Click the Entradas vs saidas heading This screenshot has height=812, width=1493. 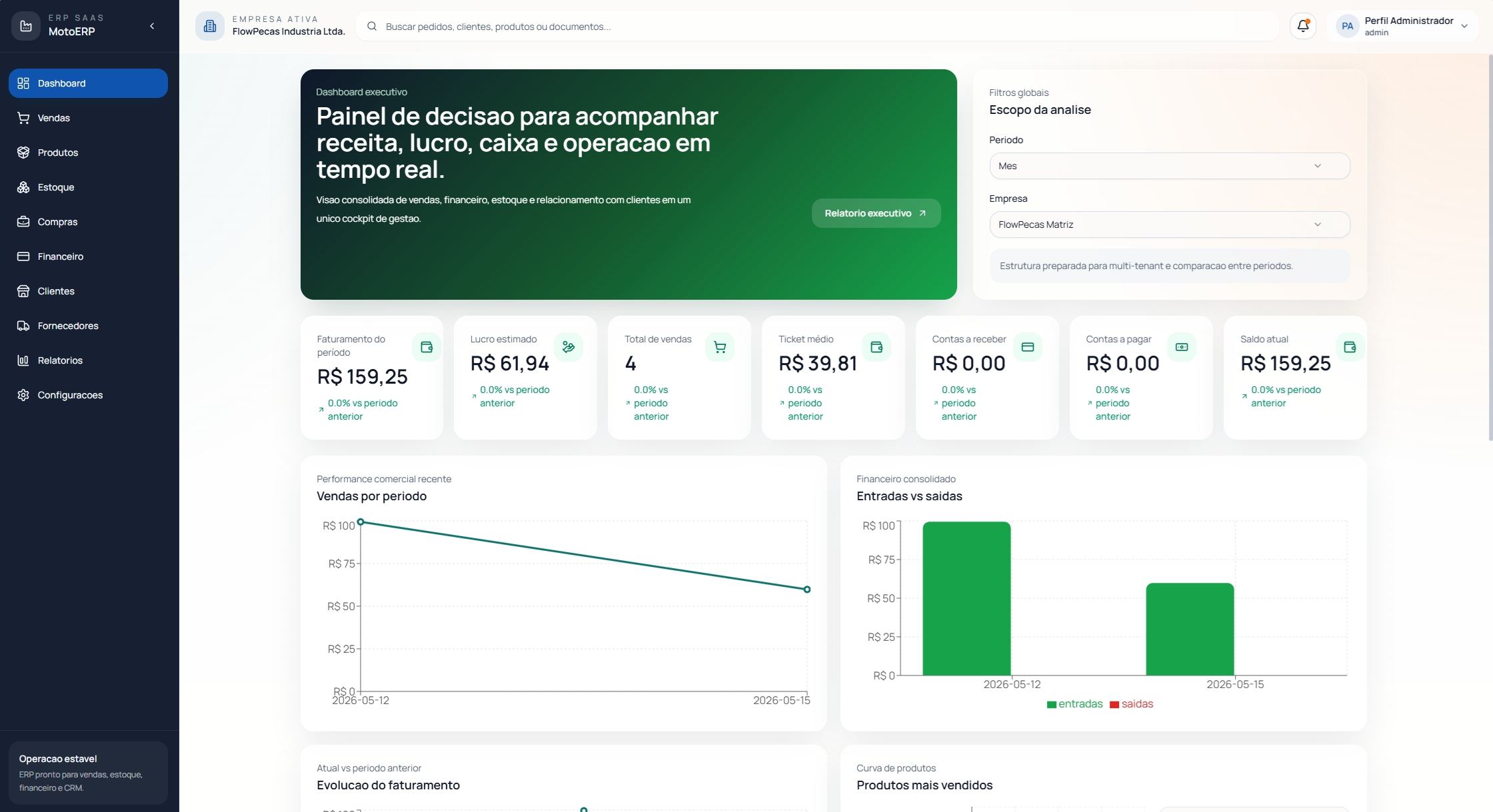[x=909, y=496]
